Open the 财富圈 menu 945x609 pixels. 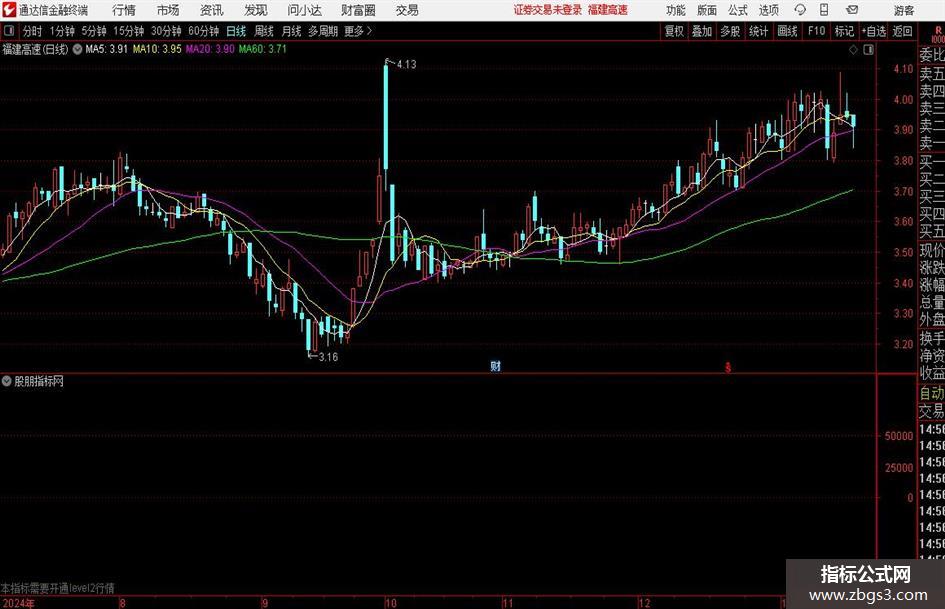[x=358, y=10]
